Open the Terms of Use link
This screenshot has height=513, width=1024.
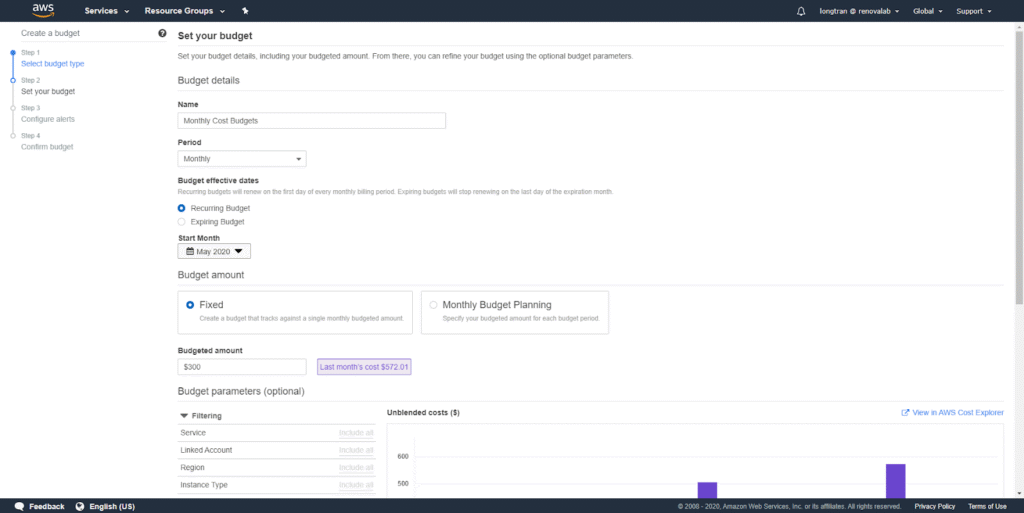click(x=987, y=506)
